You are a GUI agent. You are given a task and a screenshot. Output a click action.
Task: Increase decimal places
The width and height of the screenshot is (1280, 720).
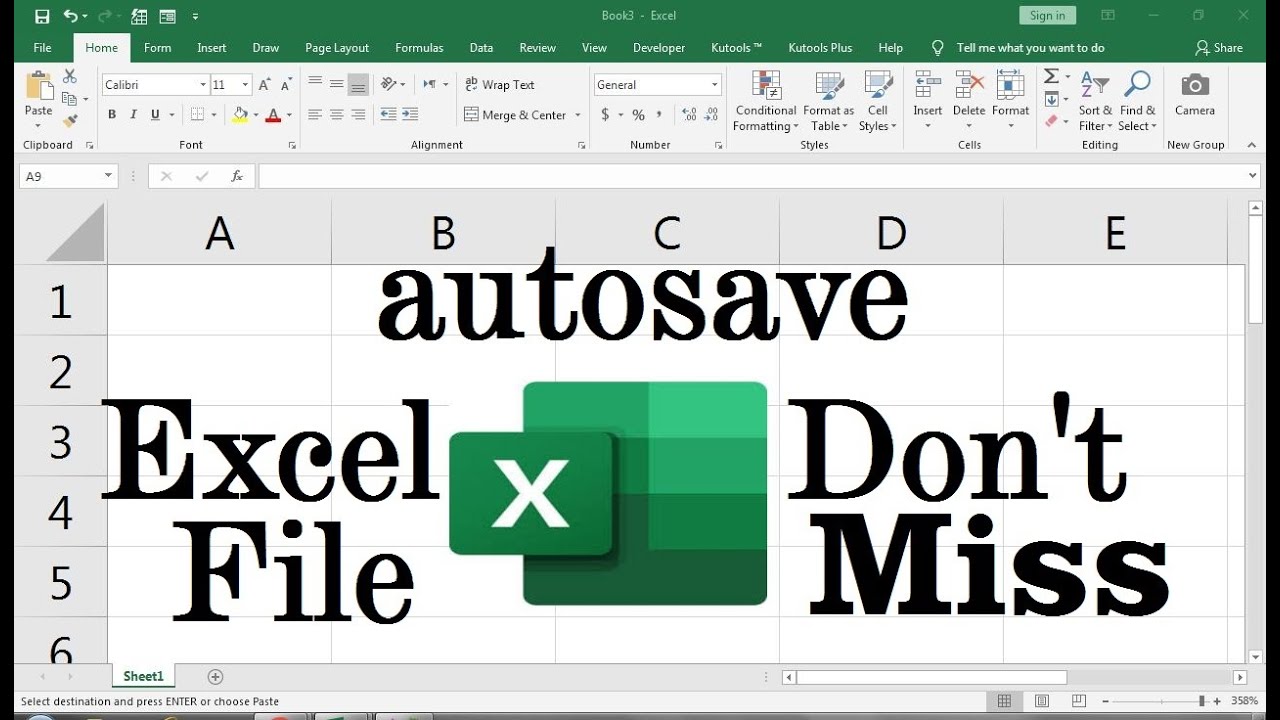tap(687, 115)
